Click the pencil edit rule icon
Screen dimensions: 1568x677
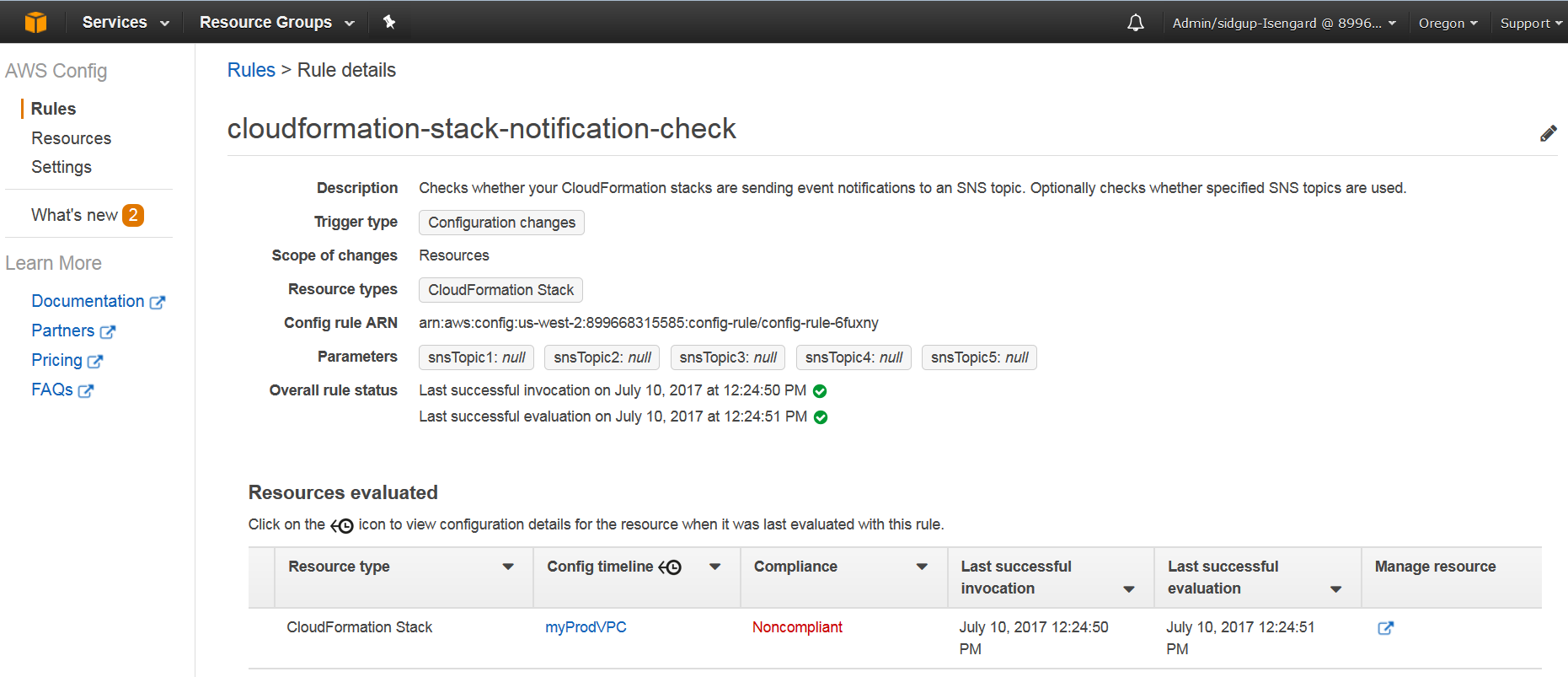pos(1549,133)
